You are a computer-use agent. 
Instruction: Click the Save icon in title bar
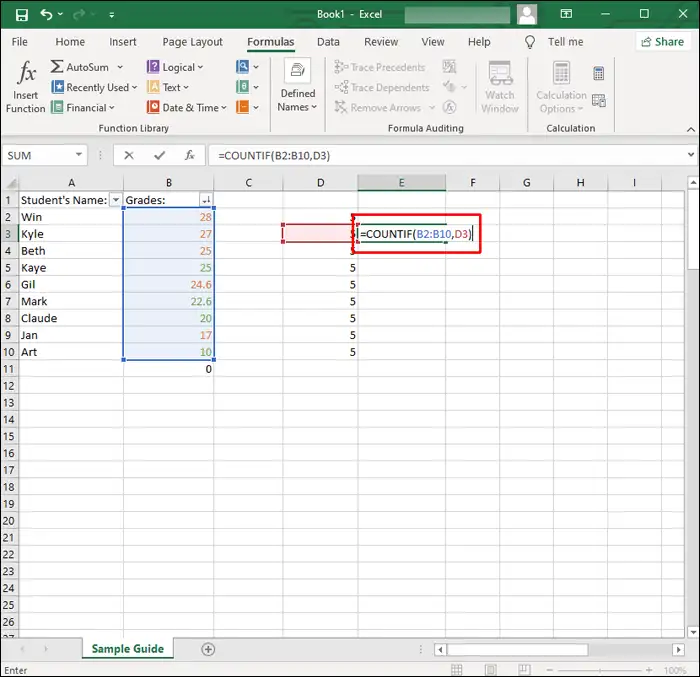(21, 15)
